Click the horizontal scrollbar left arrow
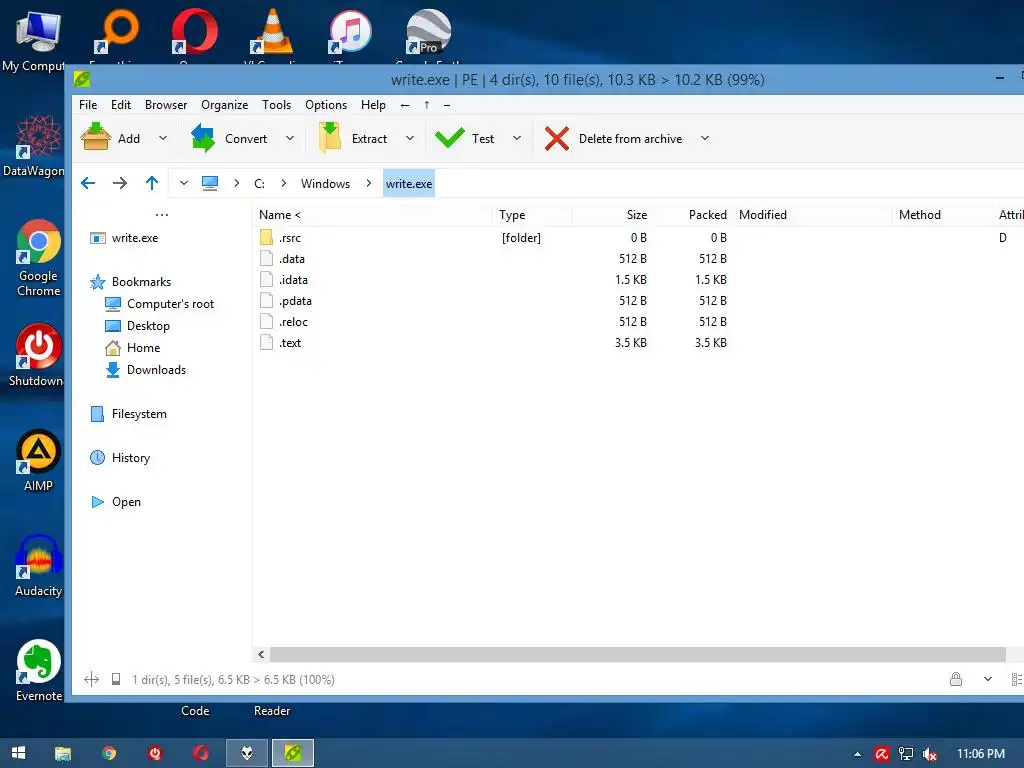The width and height of the screenshot is (1024, 768). pos(261,654)
